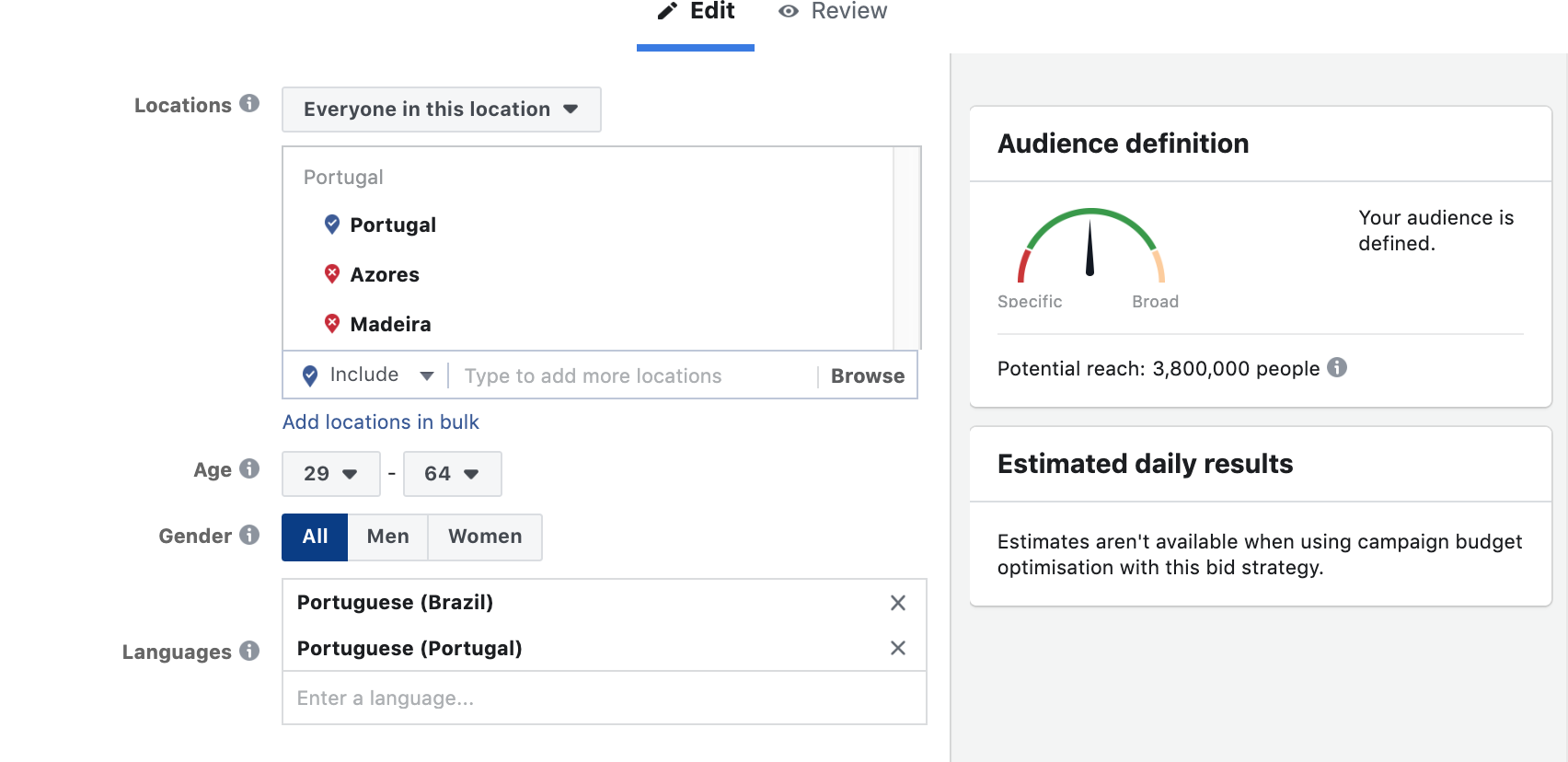Viewport: 1568px width, 762px height.
Task: Click the Gender info icon
Action: (249, 535)
